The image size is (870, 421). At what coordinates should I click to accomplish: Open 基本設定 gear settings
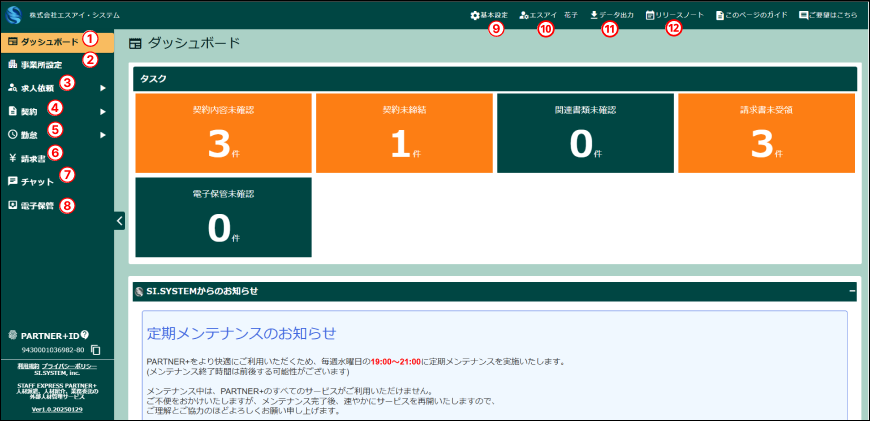coord(489,16)
